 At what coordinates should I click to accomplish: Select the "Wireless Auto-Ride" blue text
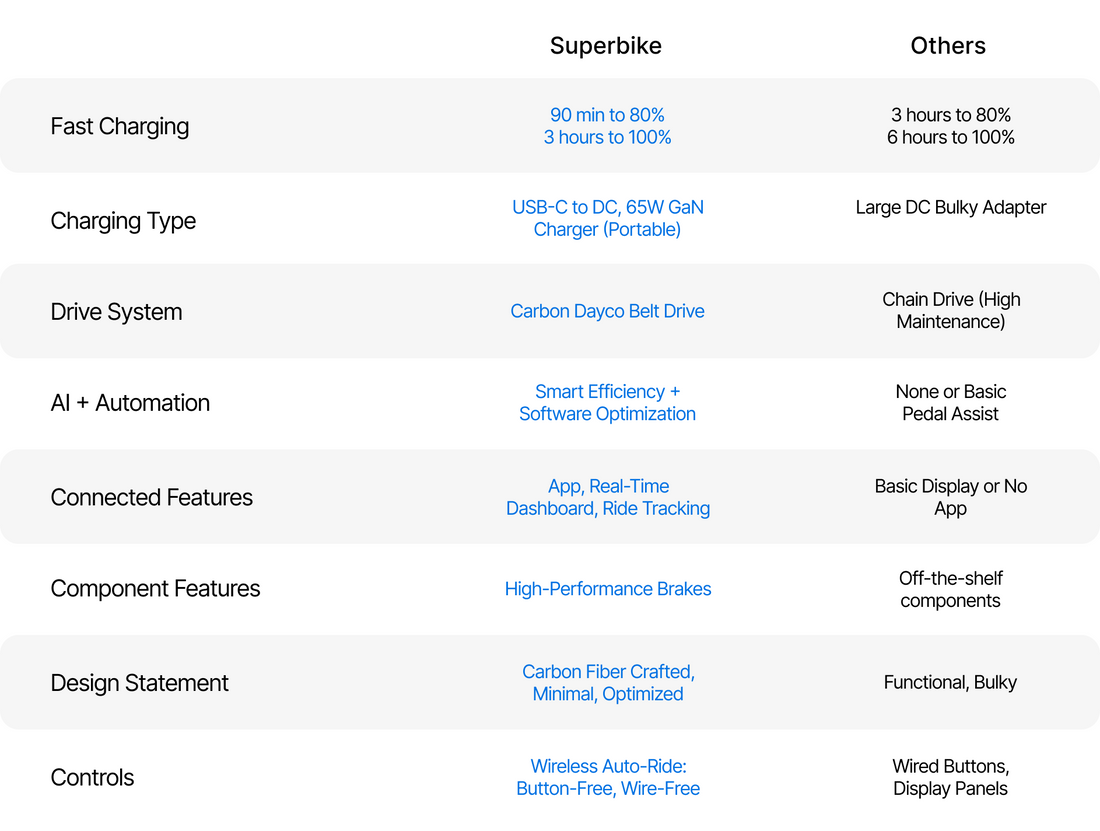(x=607, y=767)
